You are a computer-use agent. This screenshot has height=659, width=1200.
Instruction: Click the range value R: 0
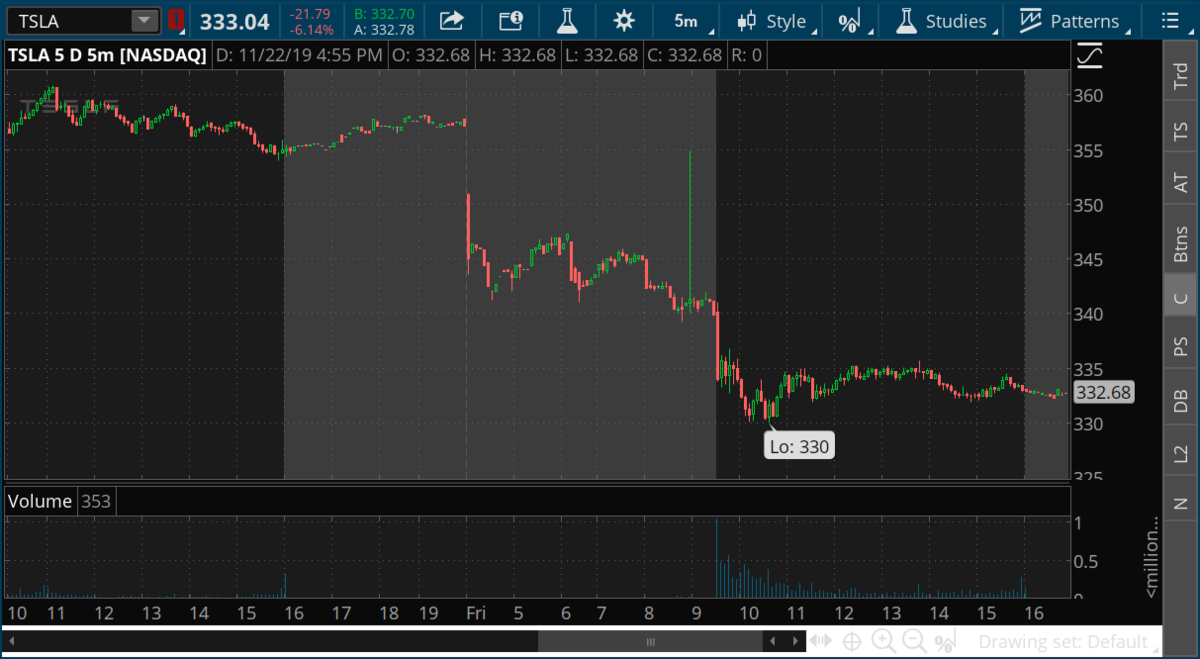point(748,55)
